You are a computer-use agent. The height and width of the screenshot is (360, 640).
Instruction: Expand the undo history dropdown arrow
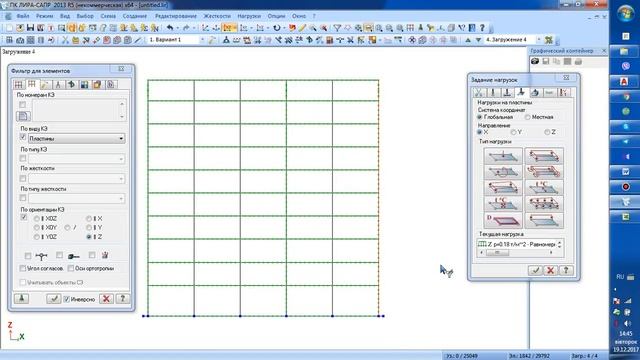click(178, 28)
